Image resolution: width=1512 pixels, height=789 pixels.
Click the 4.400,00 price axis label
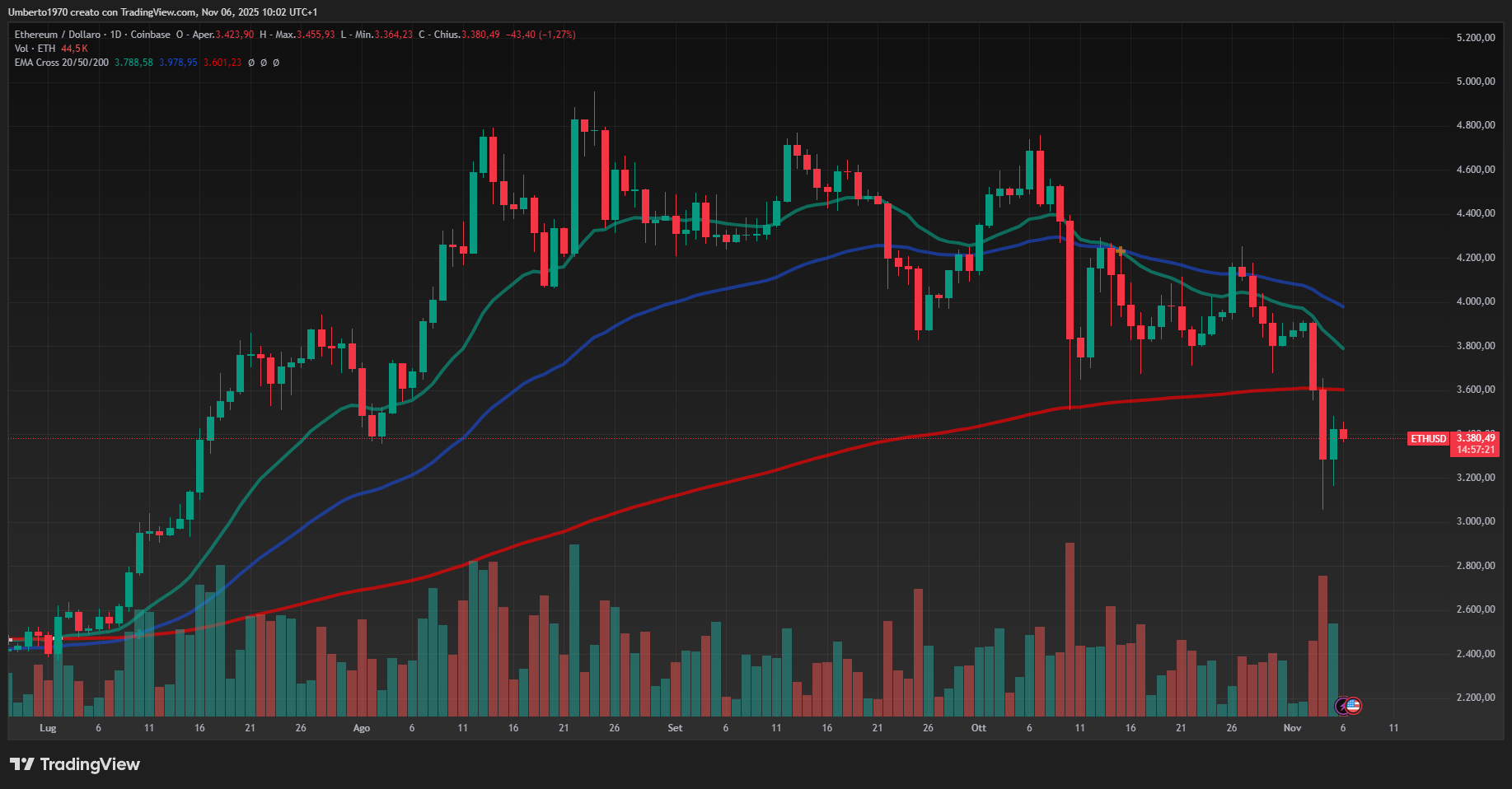(1476, 213)
